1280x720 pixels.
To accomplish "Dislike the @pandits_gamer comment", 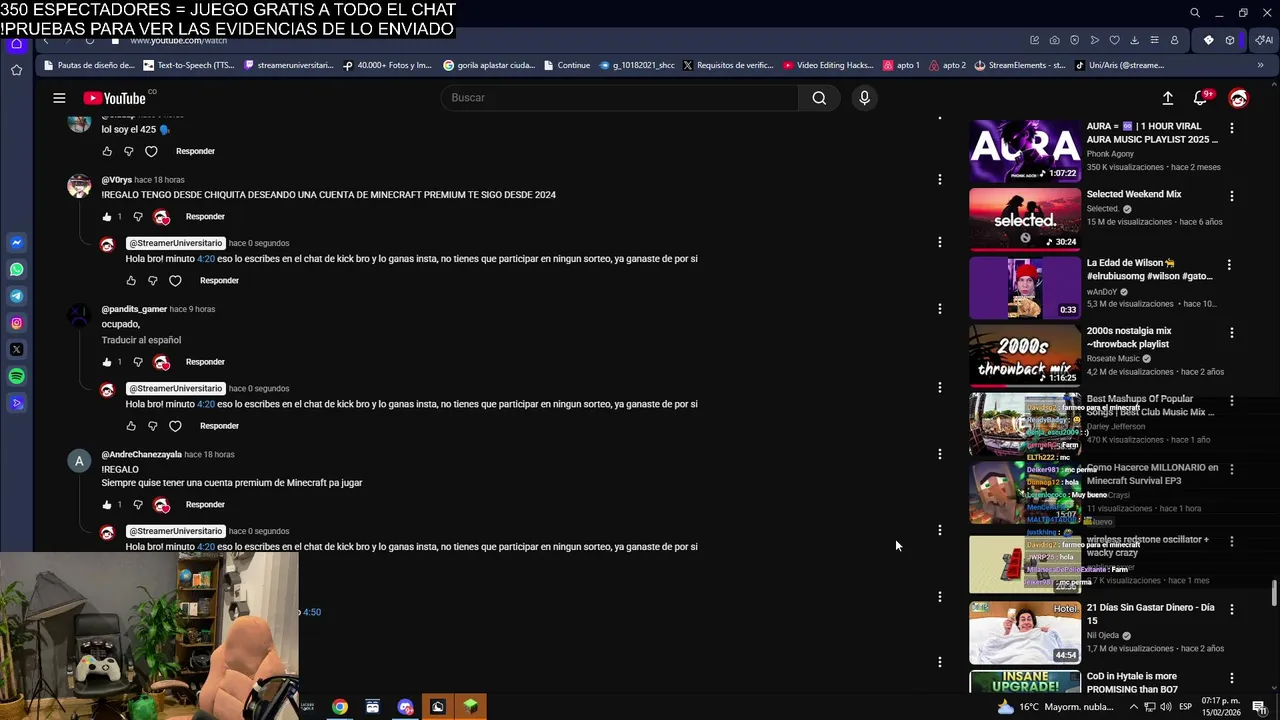I will [x=138, y=362].
